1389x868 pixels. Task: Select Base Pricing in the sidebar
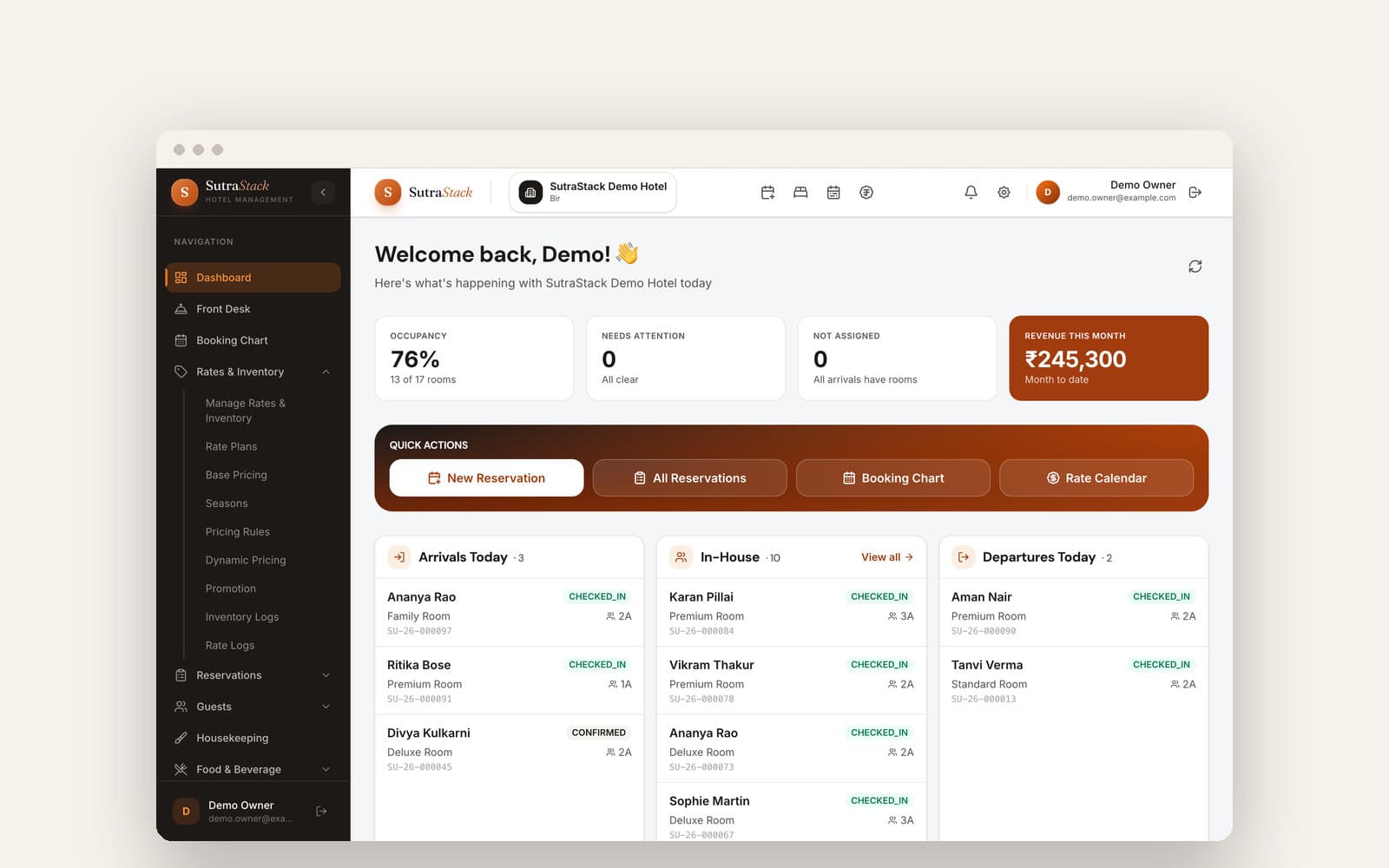[x=236, y=475]
